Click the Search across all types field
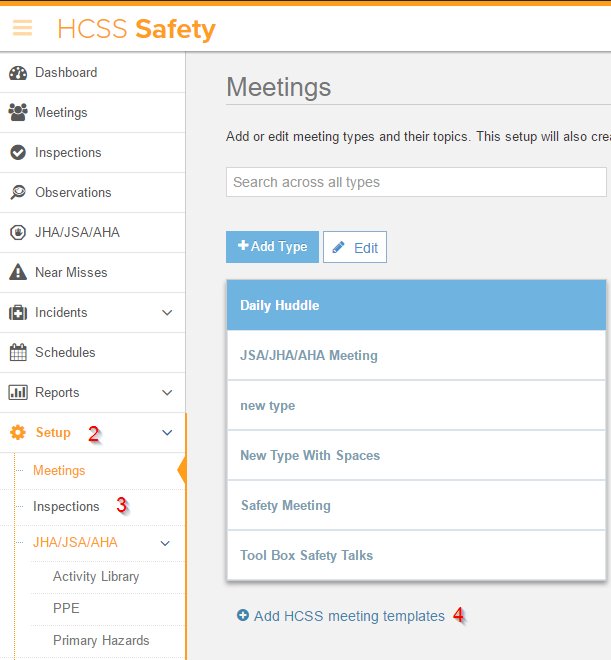 point(416,182)
